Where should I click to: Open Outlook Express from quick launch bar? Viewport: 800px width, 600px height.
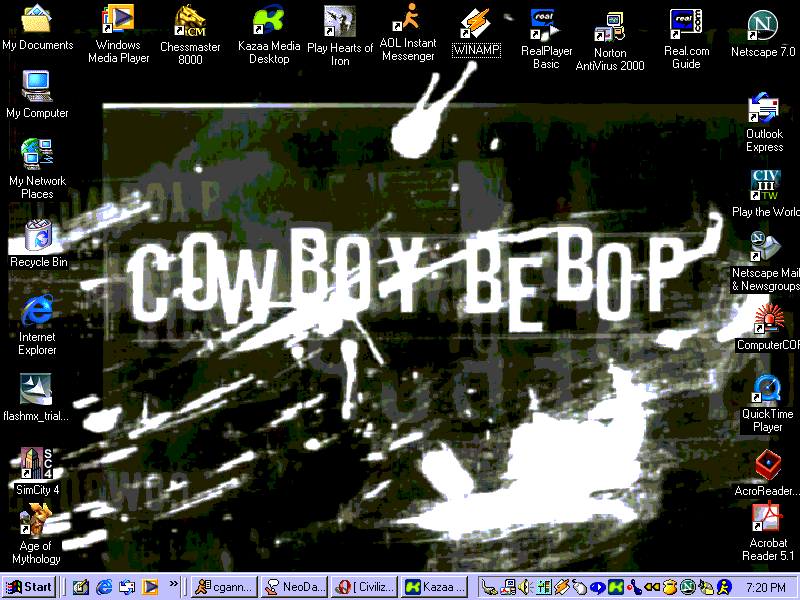[127, 587]
